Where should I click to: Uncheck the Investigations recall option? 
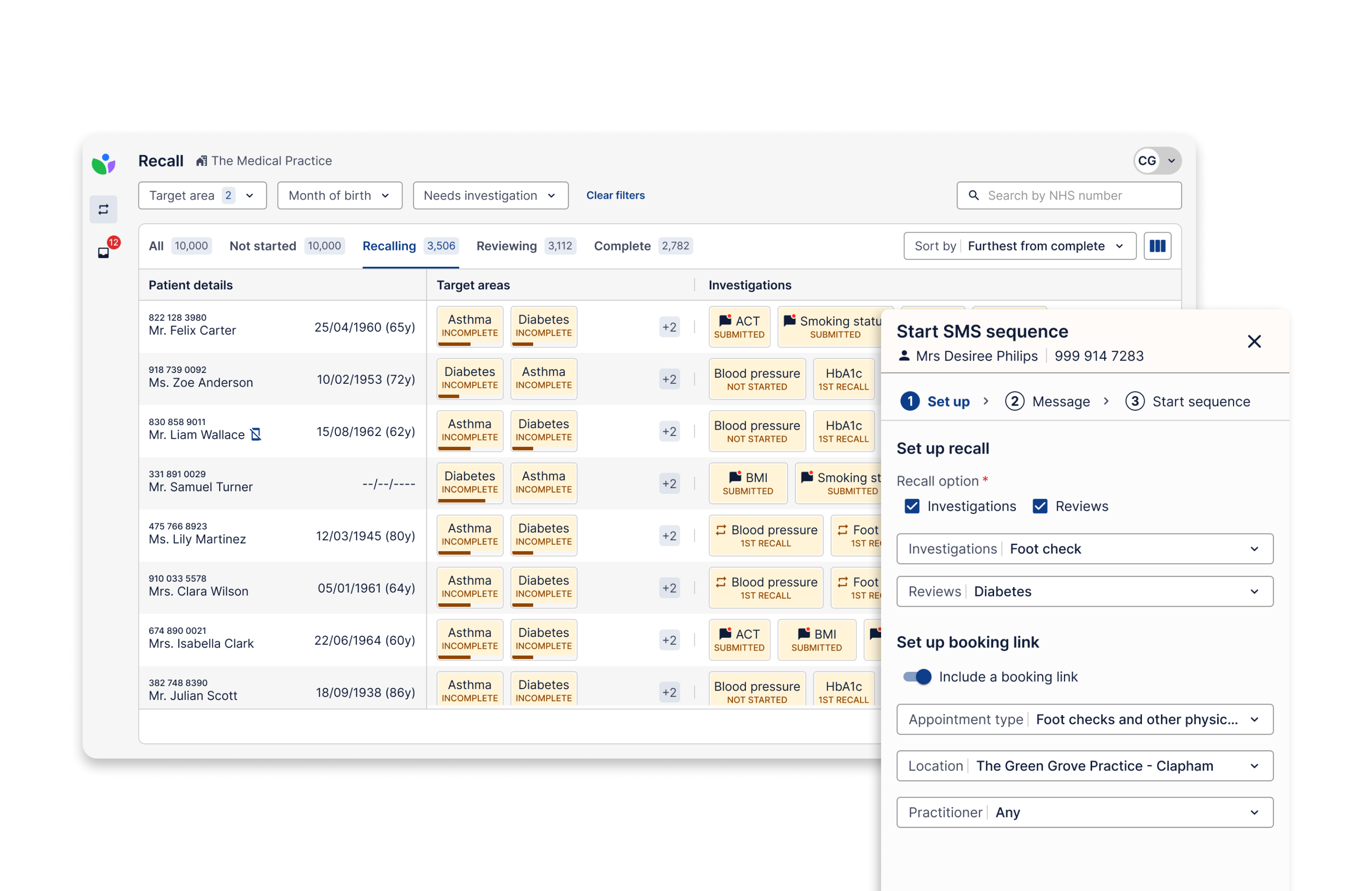point(912,506)
